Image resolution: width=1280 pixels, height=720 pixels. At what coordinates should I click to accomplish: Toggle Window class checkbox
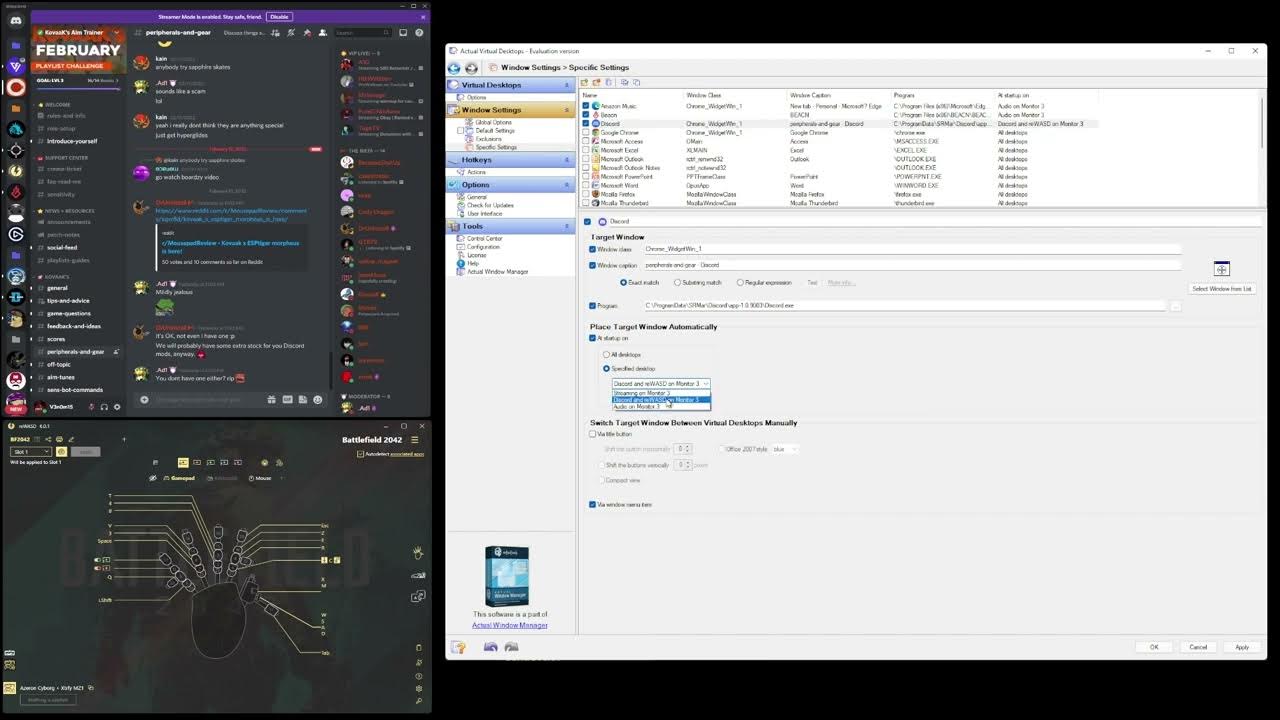[592, 249]
